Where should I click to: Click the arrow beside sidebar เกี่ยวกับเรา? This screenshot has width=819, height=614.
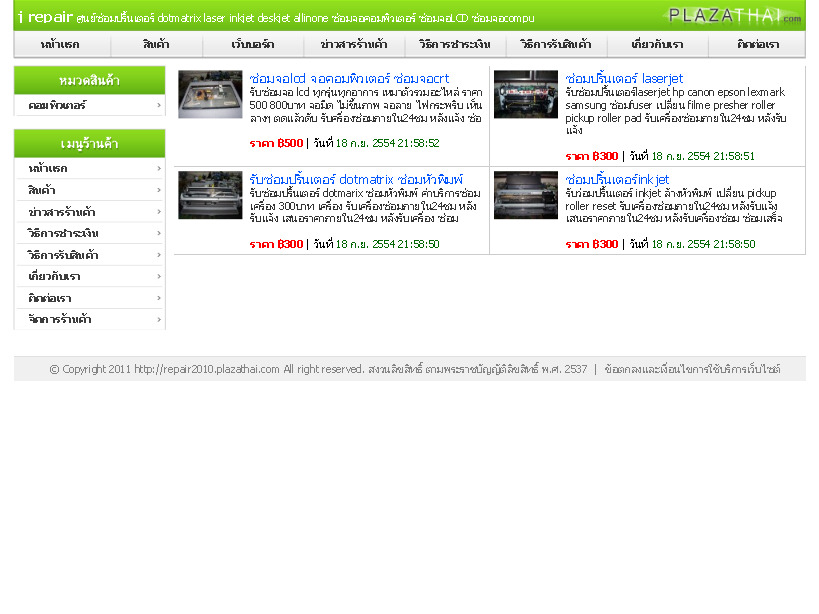tap(159, 277)
